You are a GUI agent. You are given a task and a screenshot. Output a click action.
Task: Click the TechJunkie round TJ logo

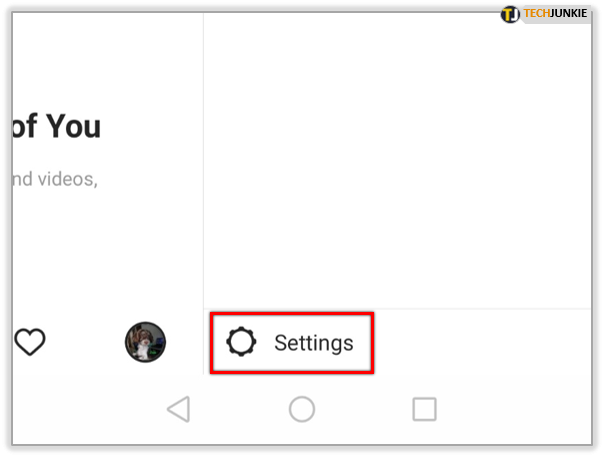click(x=510, y=15)
